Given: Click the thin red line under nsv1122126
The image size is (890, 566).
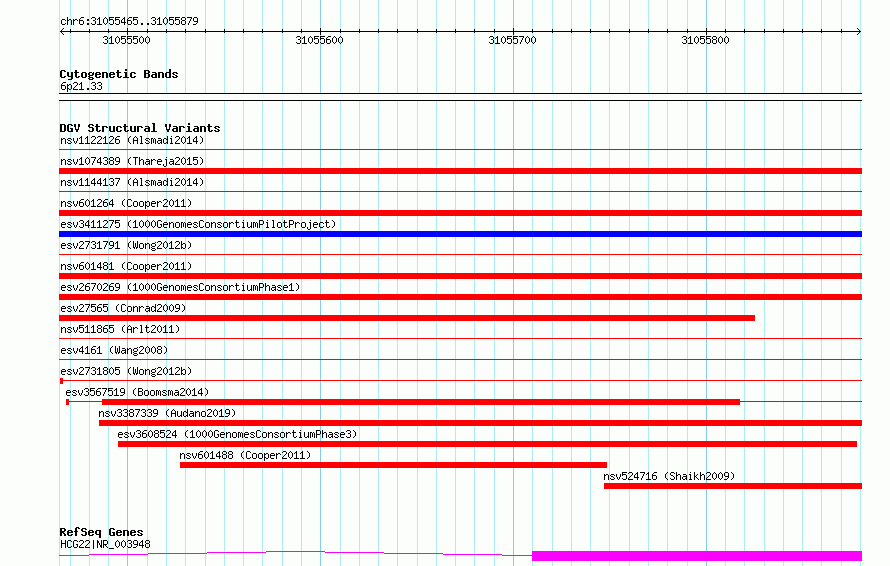Looking at the screenshot, I should point(460,149).
